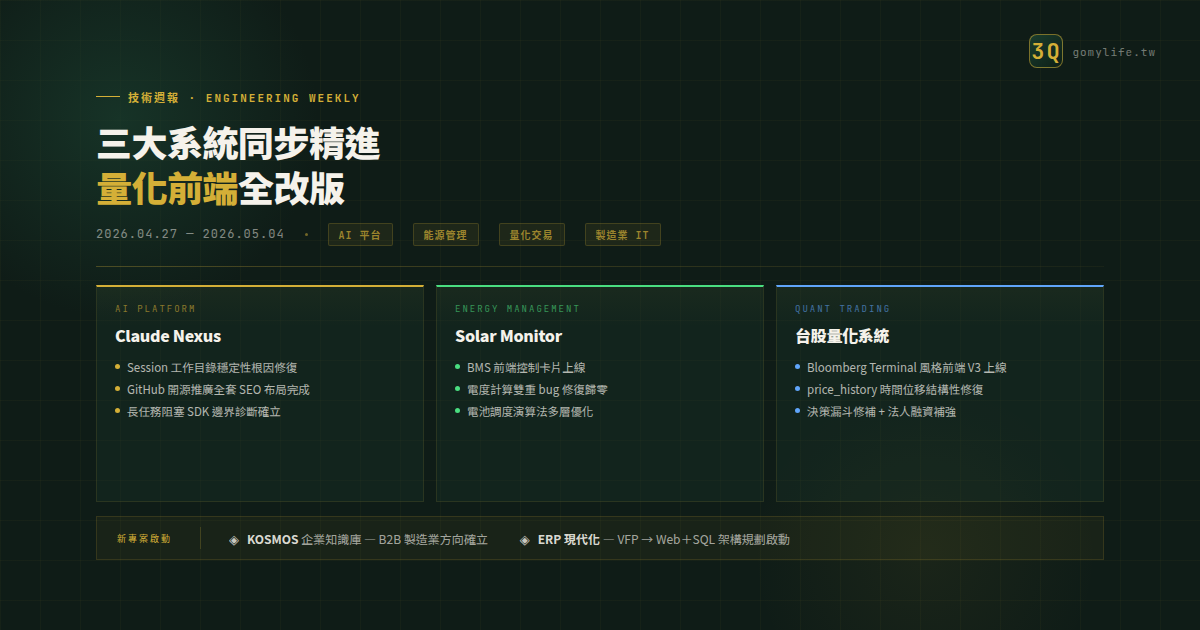Click 長任務阻塞 SDK 邊界診斷確立 item
This screenshot has width=1200, height=630.
tap(204, 412)
